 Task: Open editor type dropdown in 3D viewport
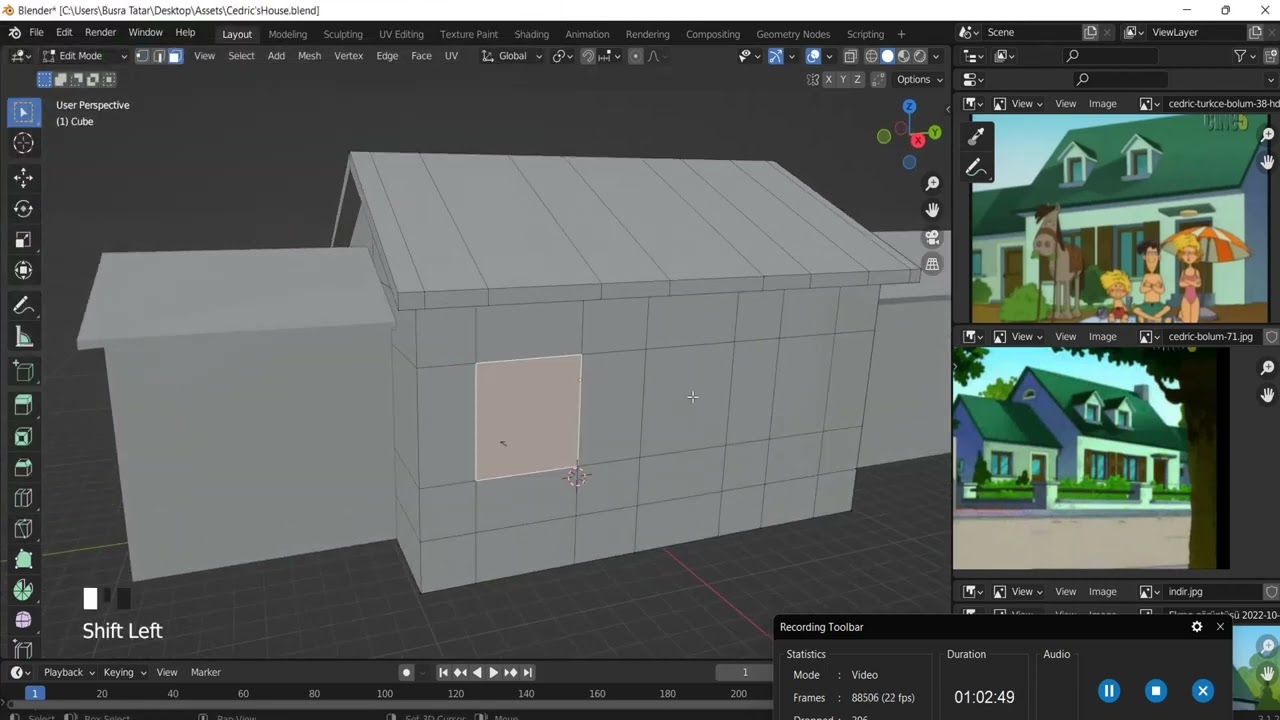pos(23,56)
